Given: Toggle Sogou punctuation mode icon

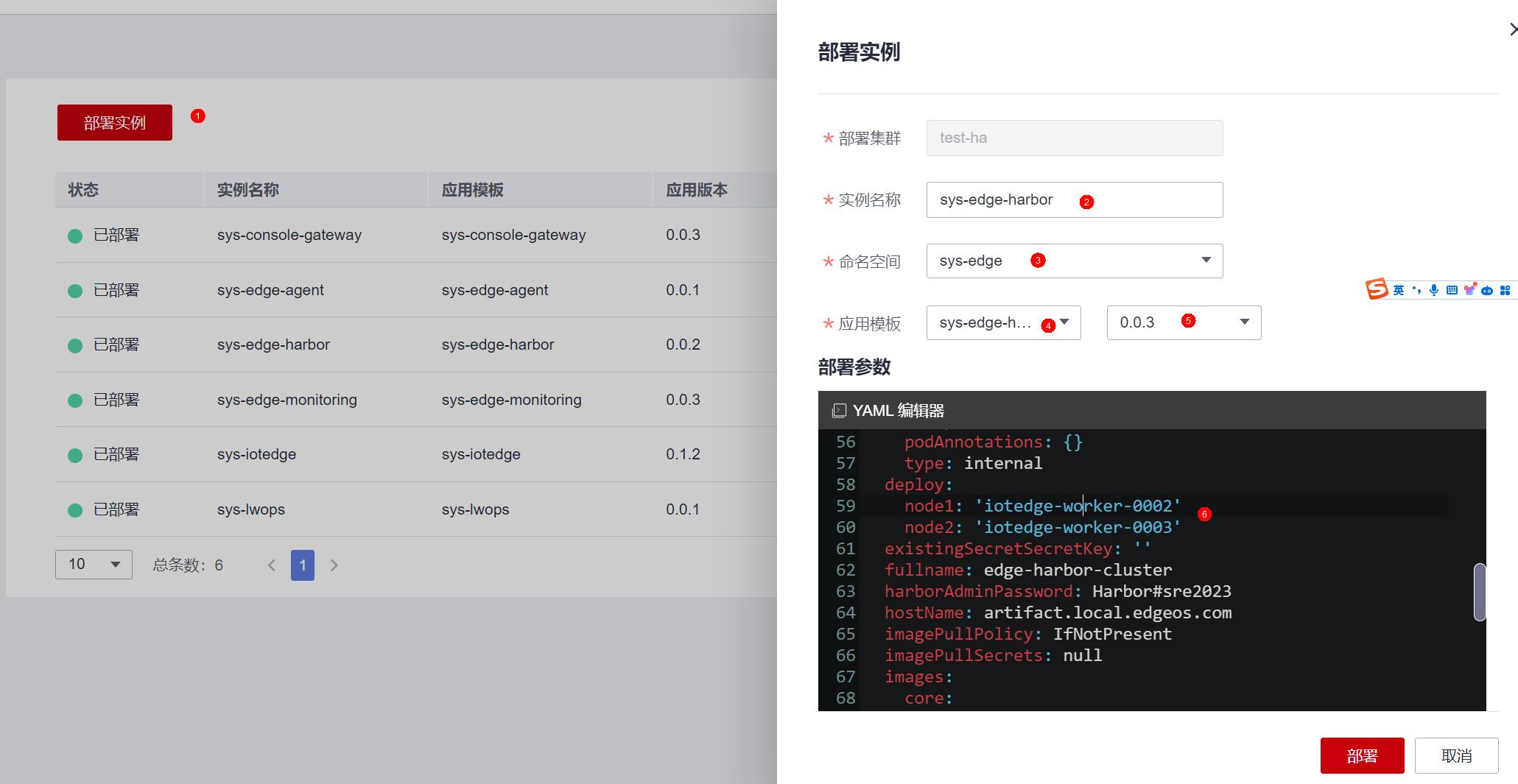Looking at the screenshot, I should point(1416,290).
